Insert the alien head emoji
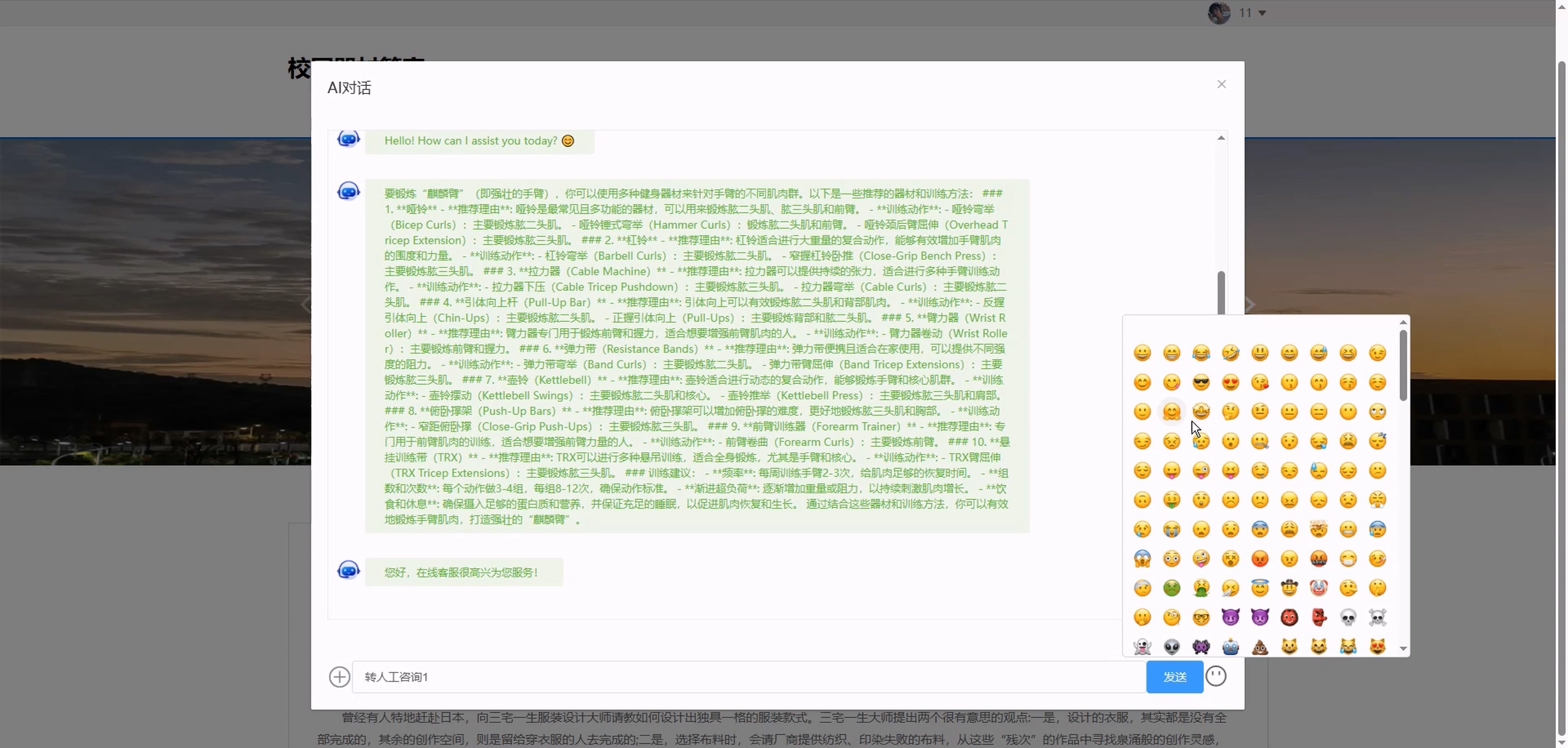Image resolution: width=1568 pixels, height=748 pixels. click(x=1171, y=646)
